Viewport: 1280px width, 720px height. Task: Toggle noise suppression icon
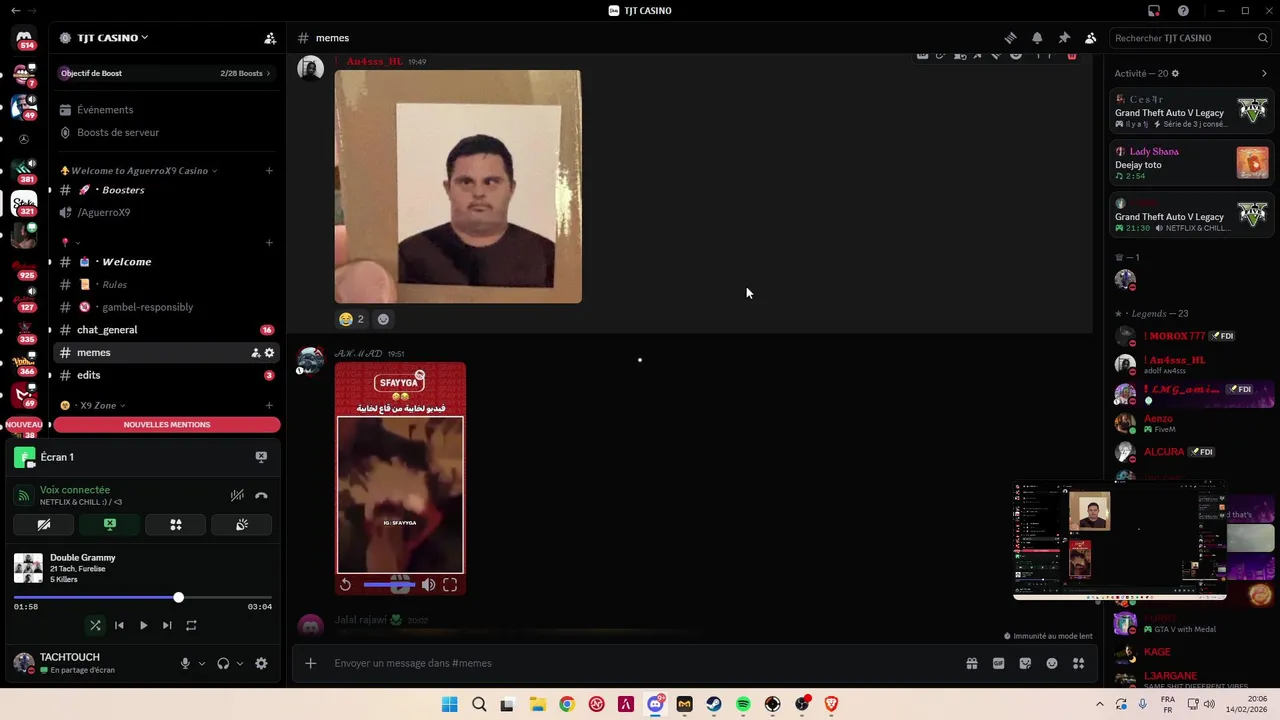click(x=237, y=495)
